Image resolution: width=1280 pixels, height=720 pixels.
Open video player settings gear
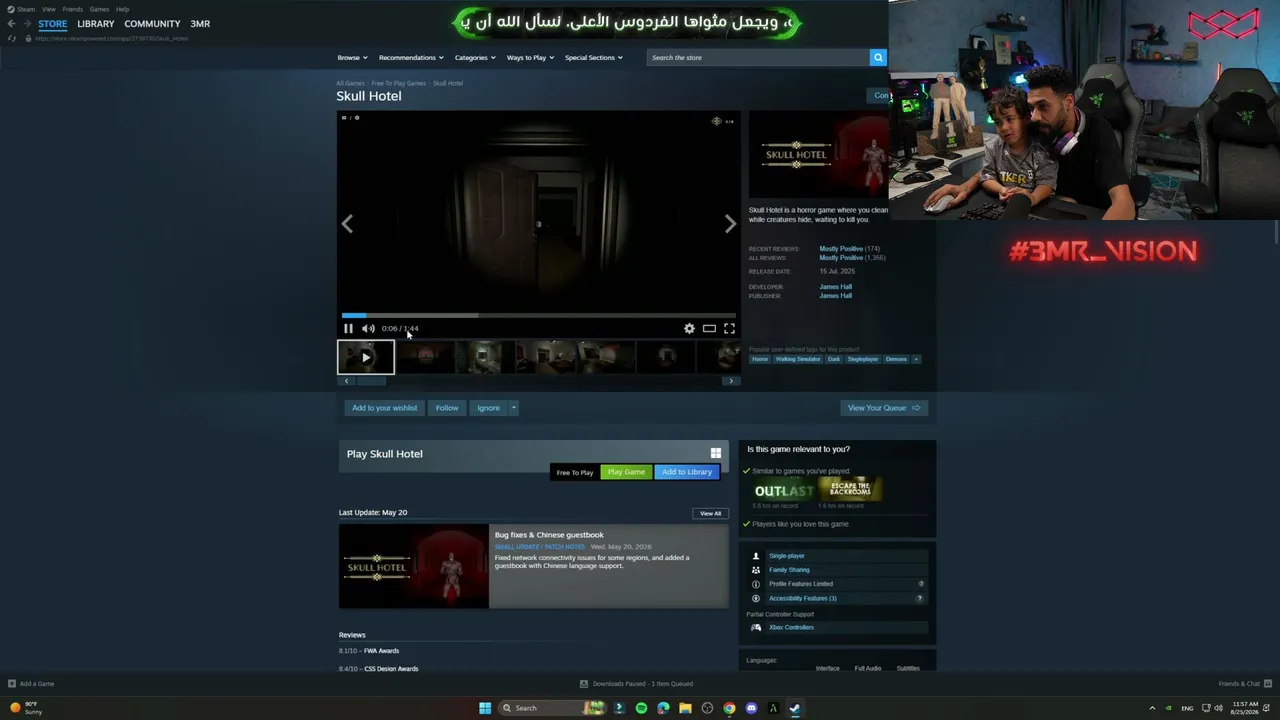pyautogui.click(x=689, y=328)
